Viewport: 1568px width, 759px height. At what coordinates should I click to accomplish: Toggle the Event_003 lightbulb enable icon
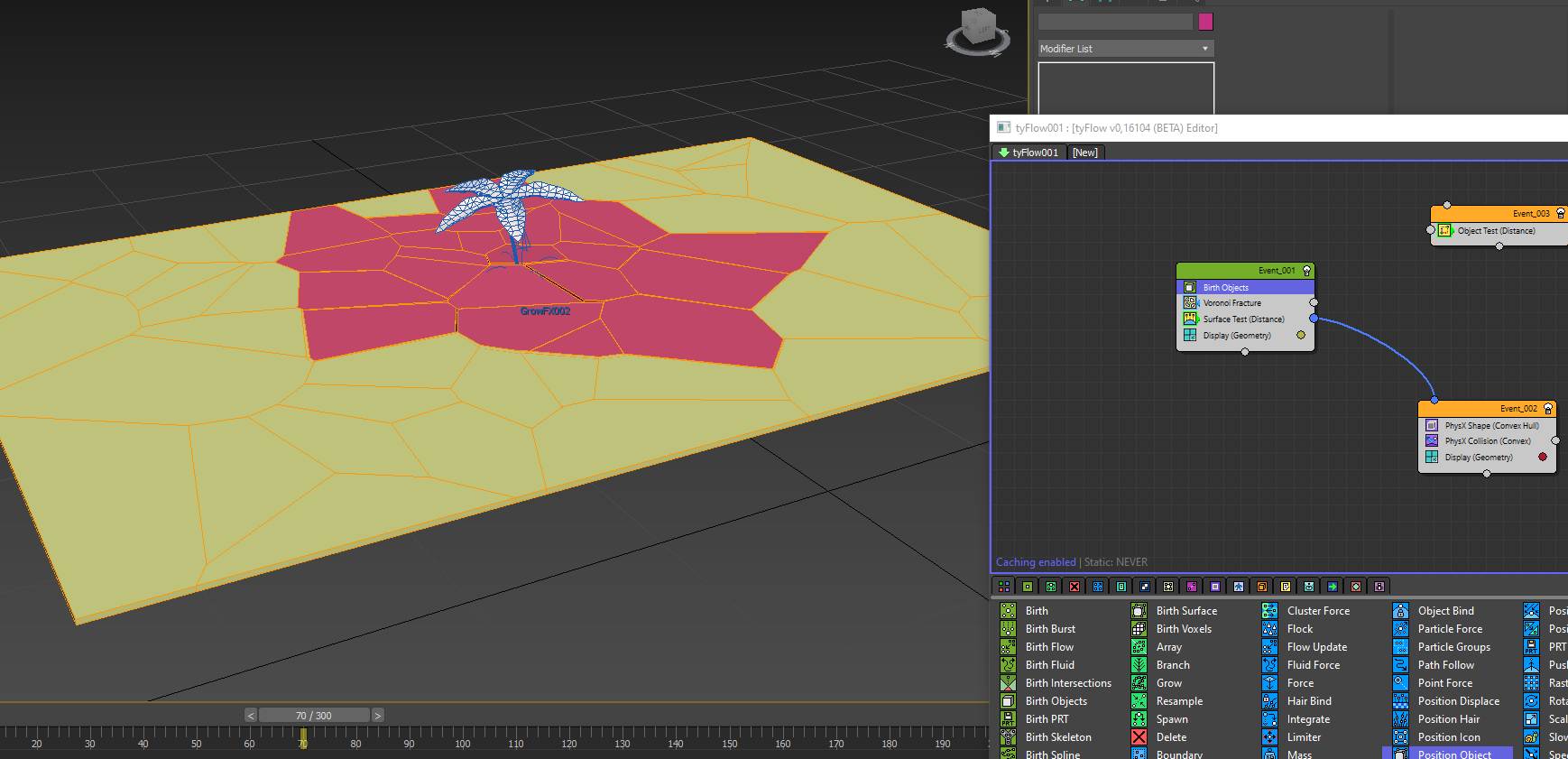point(1561,214)
